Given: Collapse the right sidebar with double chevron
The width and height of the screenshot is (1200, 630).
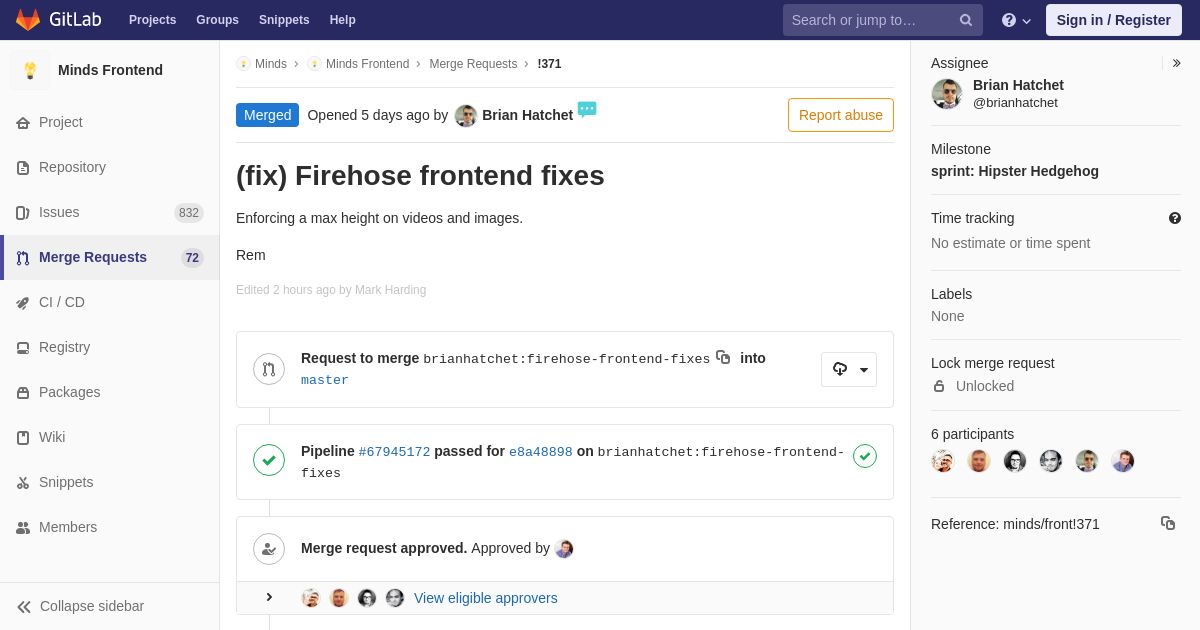Looking at the screenshot, I should coord(1177,63).
